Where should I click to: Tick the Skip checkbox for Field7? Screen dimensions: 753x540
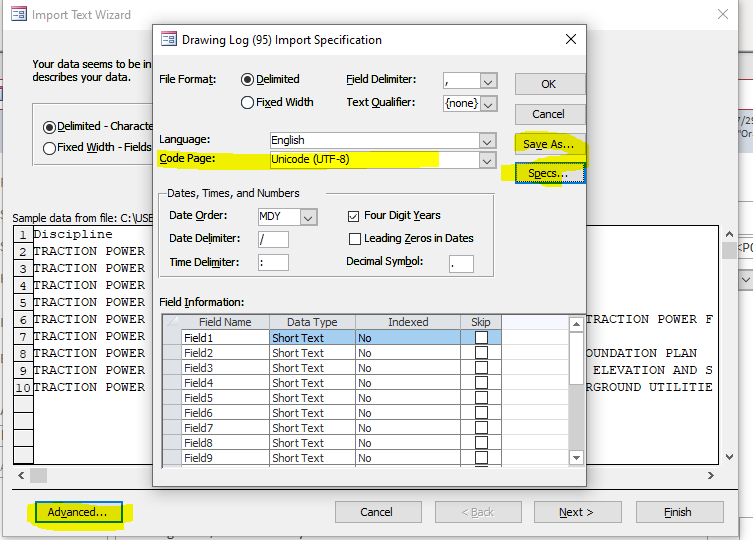(x=481, y=428)
